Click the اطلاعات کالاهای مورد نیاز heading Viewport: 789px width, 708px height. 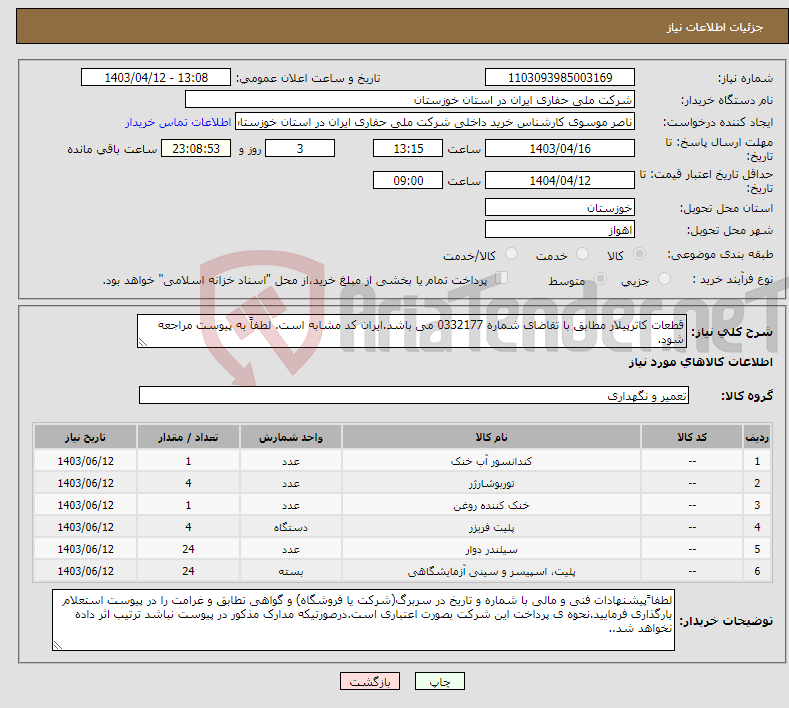tap(700, 362)
